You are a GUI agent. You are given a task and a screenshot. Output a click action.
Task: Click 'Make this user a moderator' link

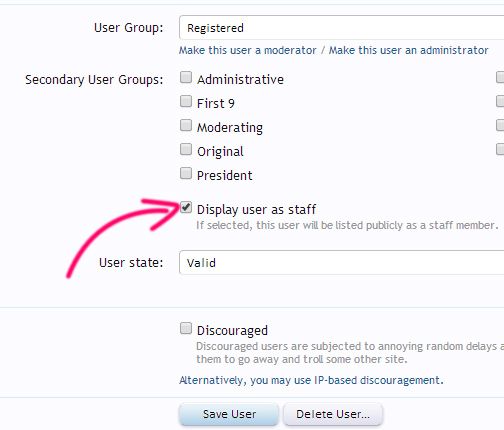(x=248, y=50)
